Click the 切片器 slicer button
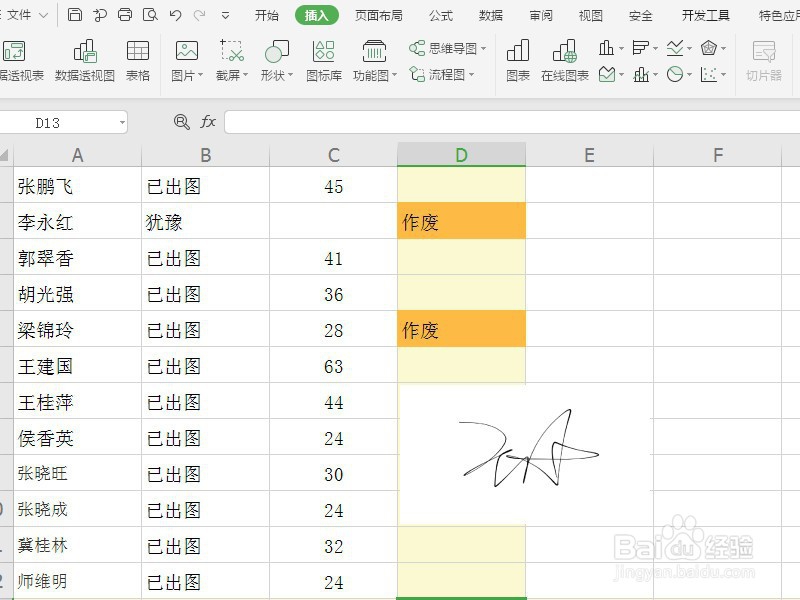Screen dimensions: 800x600 coord(763,57)
